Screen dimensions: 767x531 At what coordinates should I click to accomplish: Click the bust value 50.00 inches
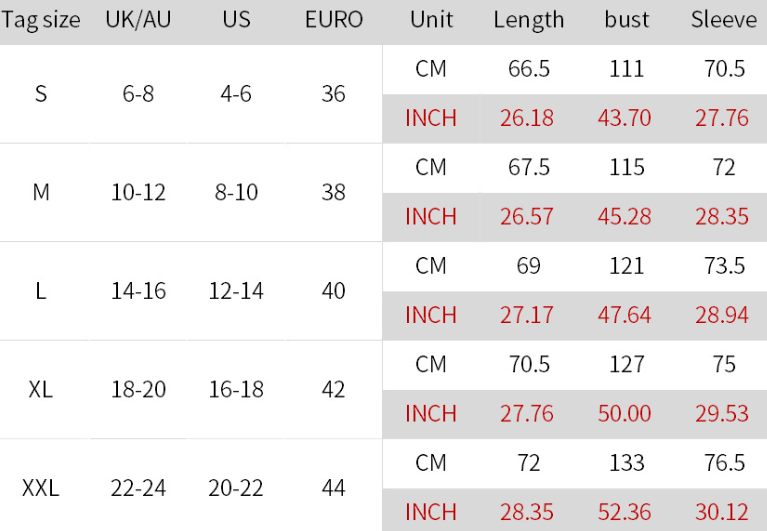[624, 414]
